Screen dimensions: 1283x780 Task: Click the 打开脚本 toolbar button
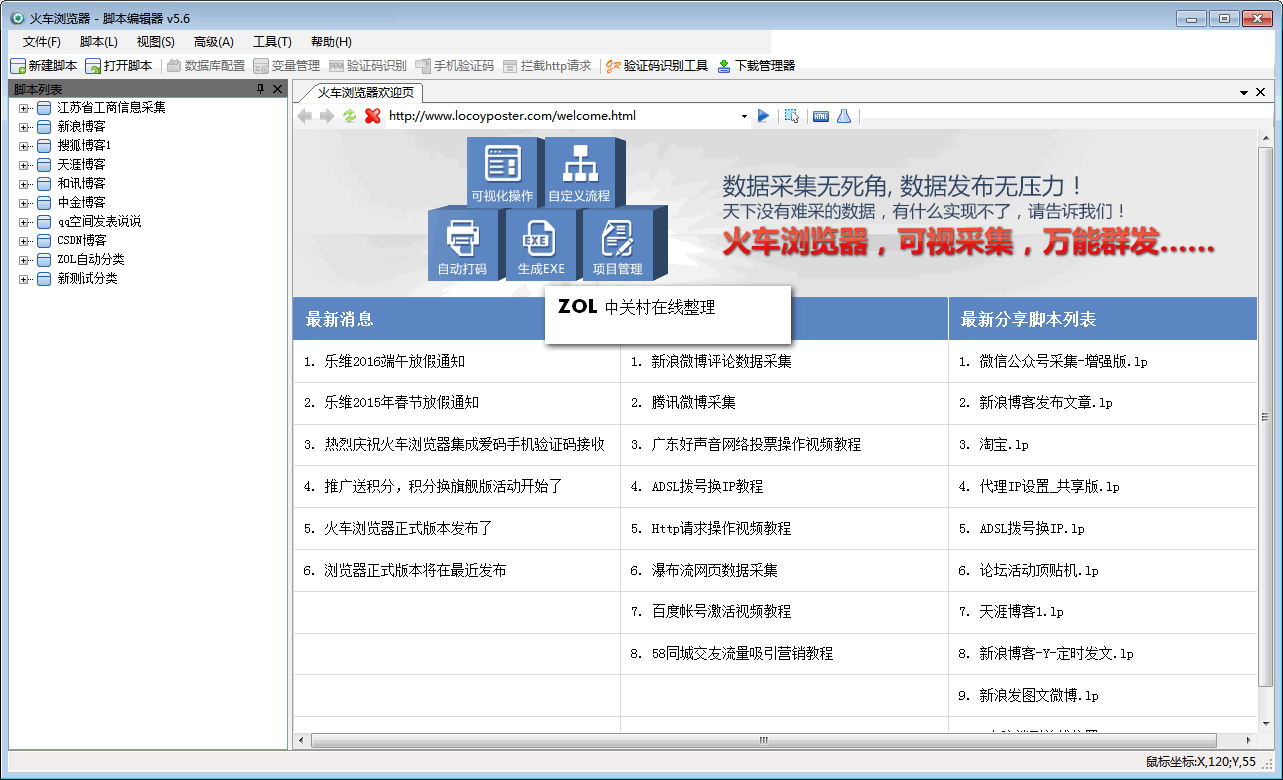(x=119, y=66)
